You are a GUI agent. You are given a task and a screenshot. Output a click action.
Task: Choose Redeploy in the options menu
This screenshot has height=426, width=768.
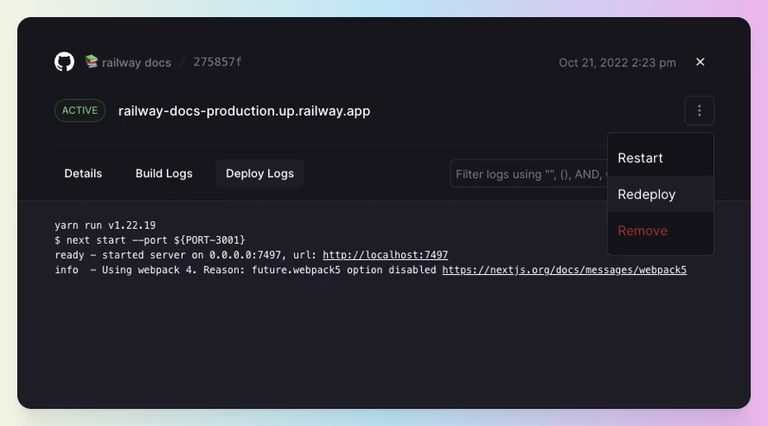point(660,194)
